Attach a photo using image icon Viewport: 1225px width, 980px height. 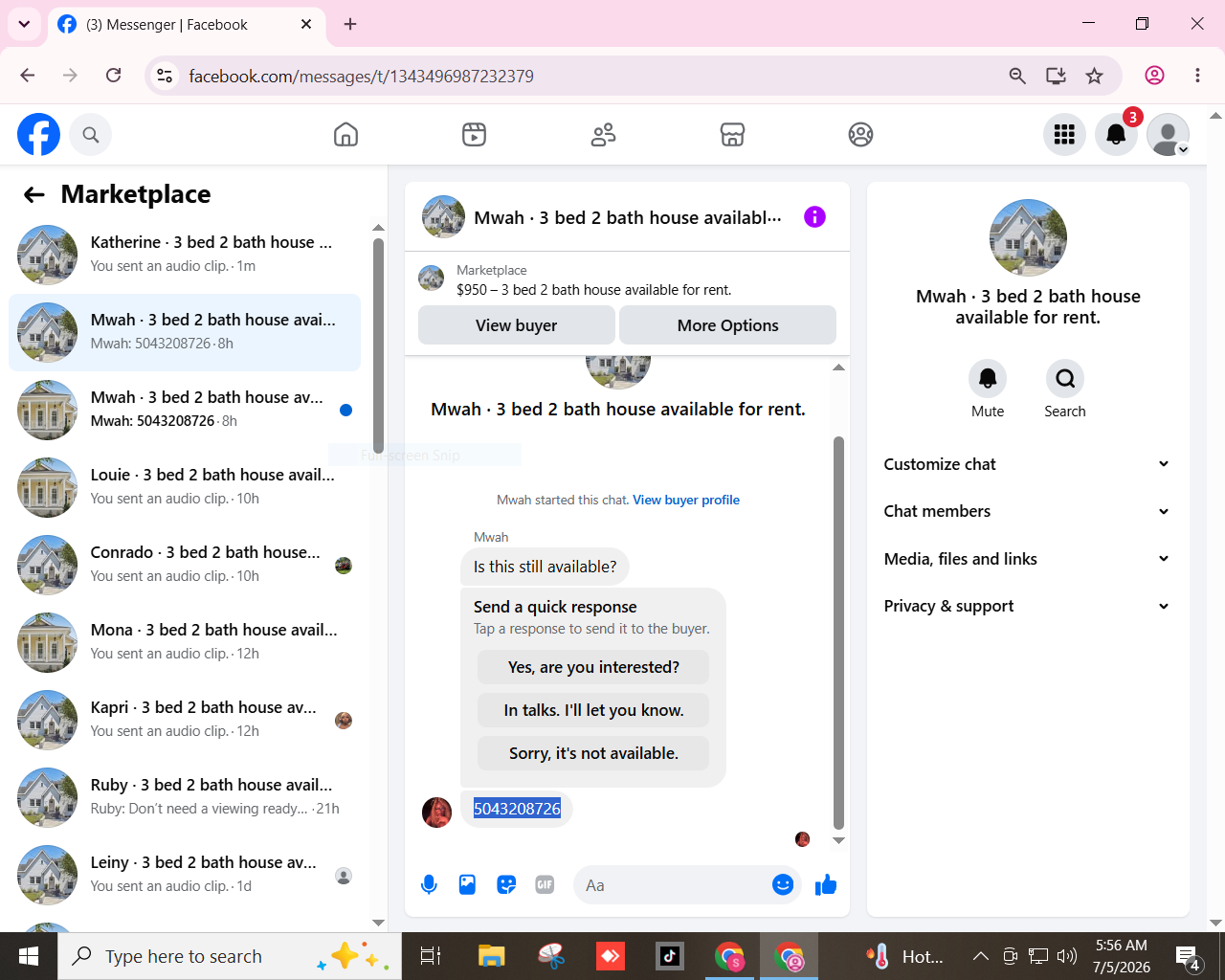(467, 885)
